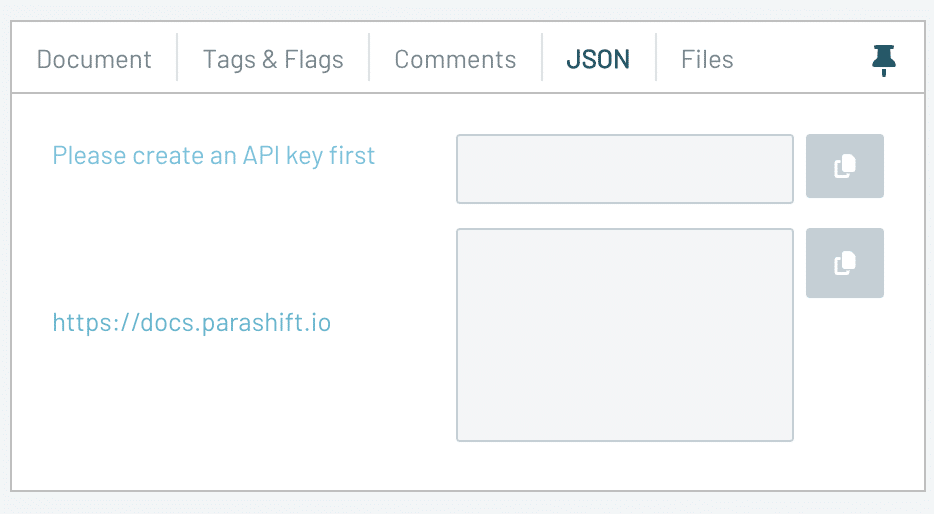Click the copy icon beside the single-line field
The height and width of the screenshot is (514, 934).
coord(844,166)
